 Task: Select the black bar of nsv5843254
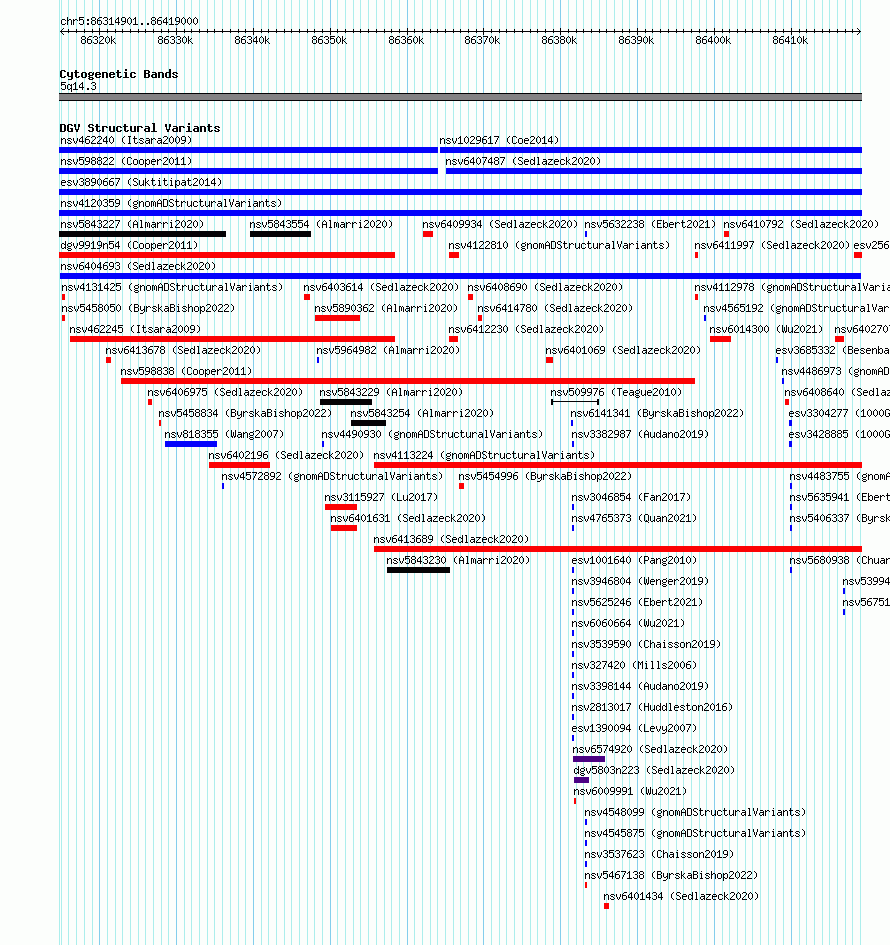(368, 423)
